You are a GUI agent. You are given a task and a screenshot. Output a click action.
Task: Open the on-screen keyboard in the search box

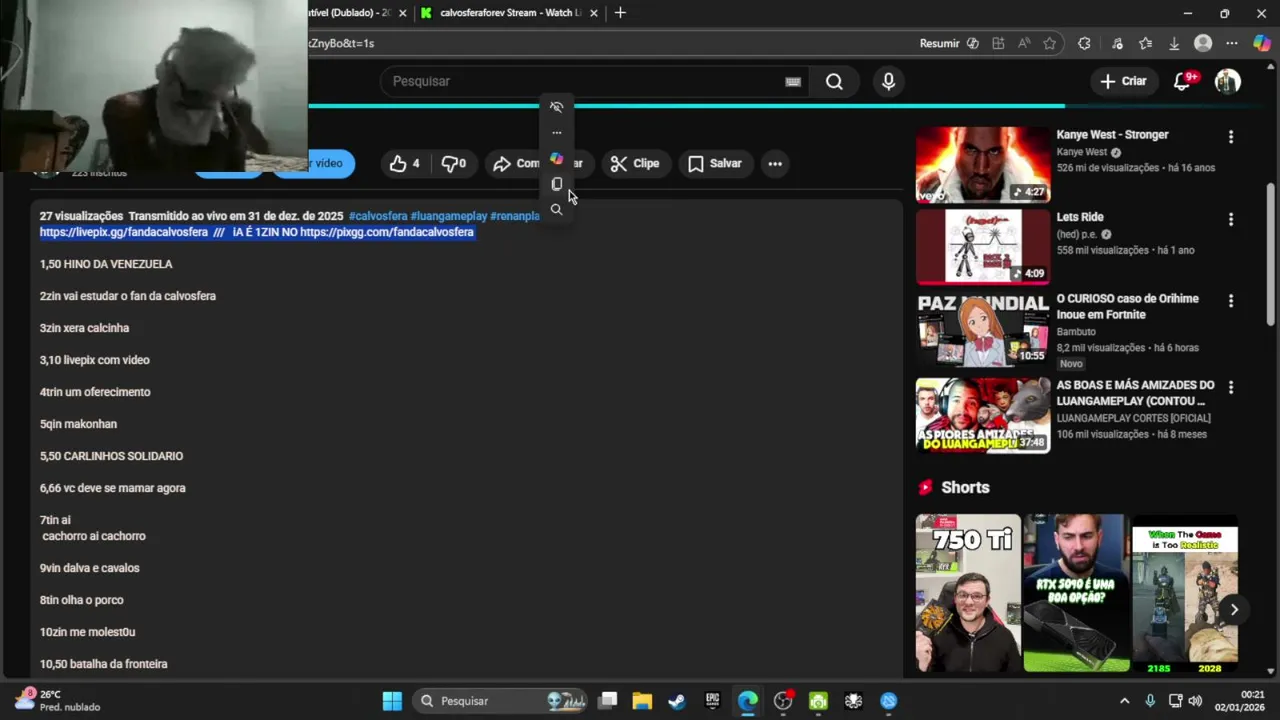[x=793, y=82]
